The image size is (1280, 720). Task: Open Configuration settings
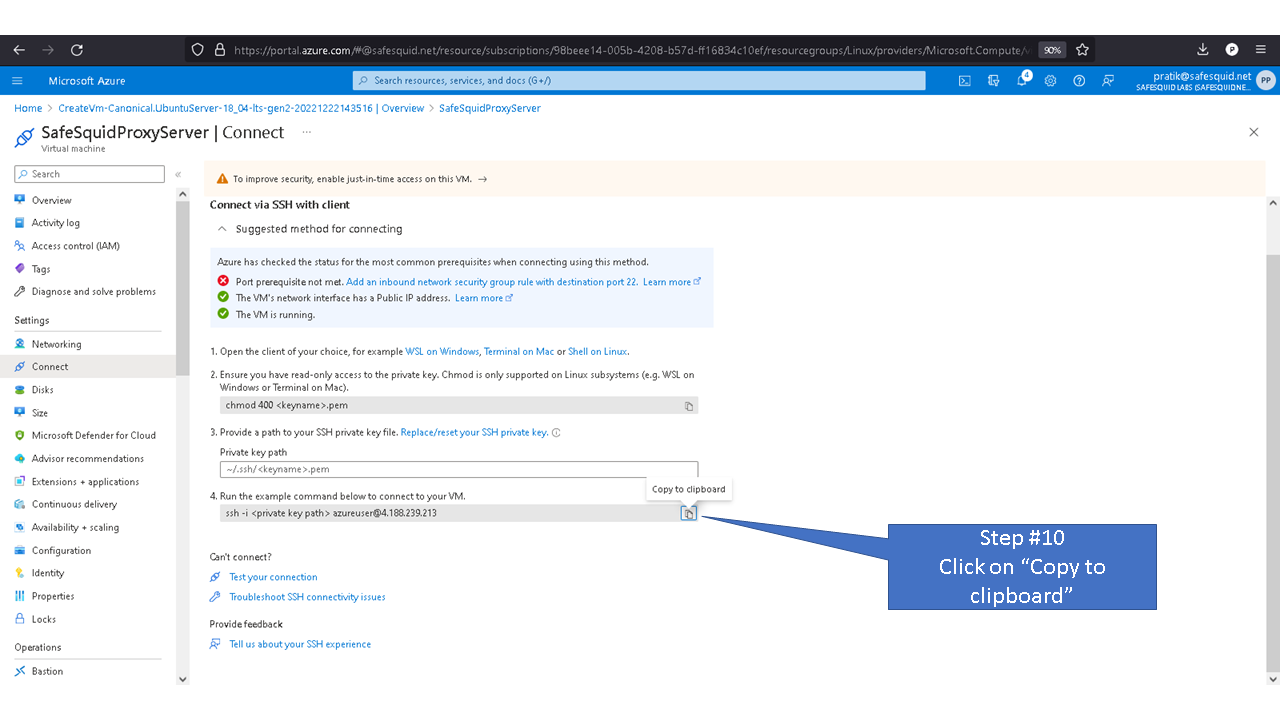[61, 551]
